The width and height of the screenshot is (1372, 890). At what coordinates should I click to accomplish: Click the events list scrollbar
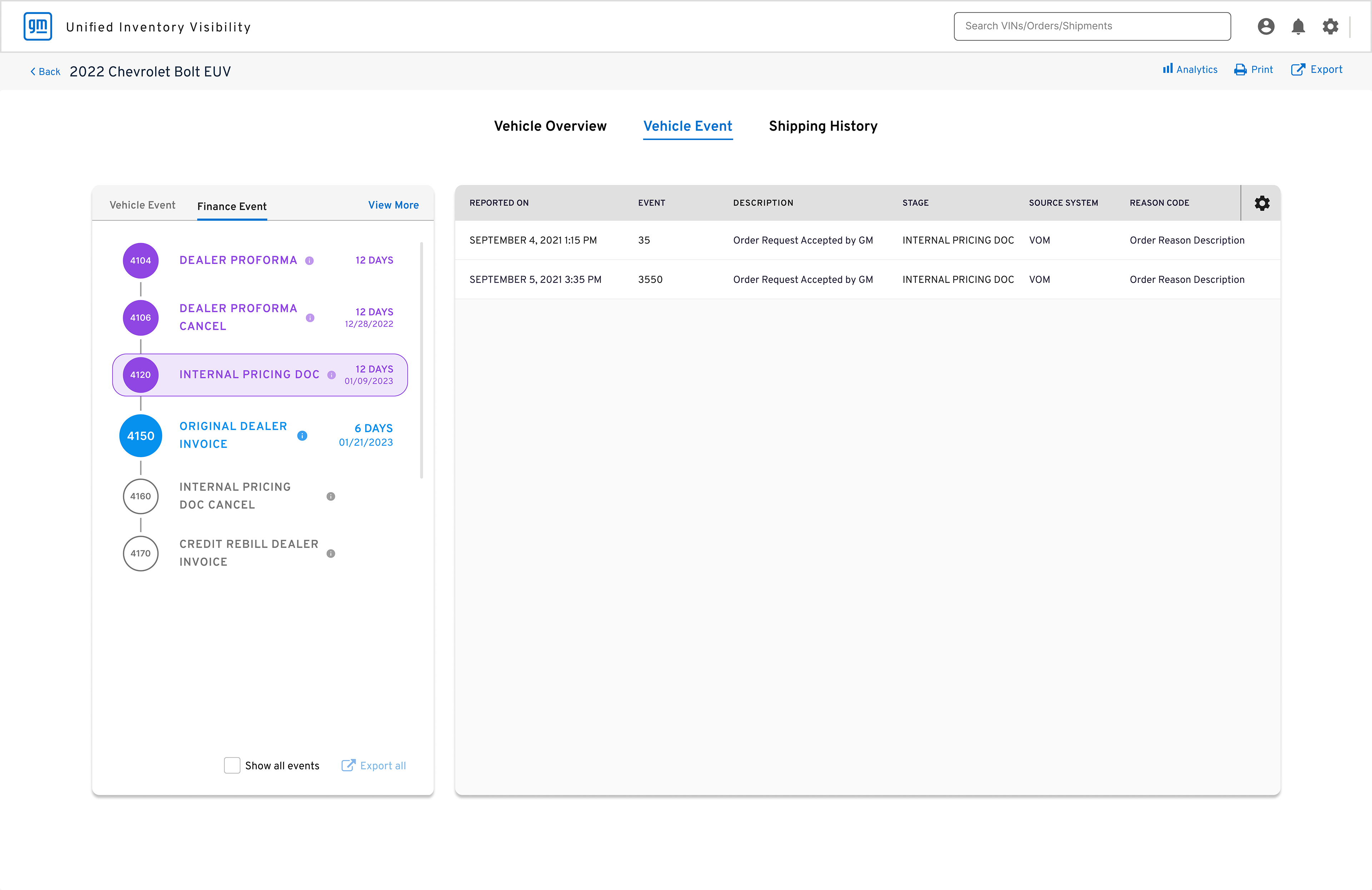(x=421, y=361)
